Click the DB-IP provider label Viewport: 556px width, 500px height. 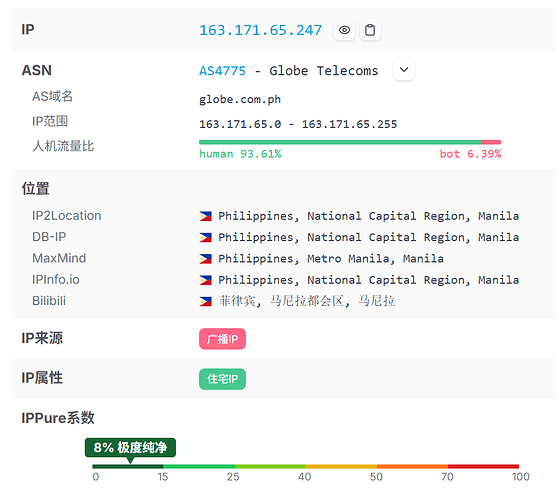49,237
